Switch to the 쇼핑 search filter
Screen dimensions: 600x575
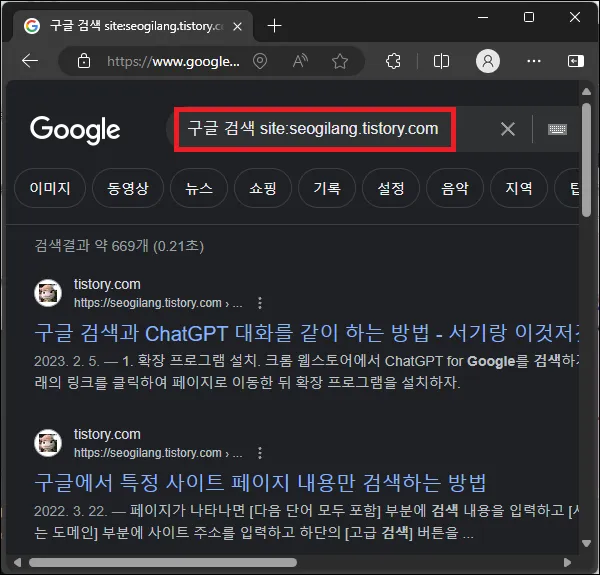pos(263,188)
